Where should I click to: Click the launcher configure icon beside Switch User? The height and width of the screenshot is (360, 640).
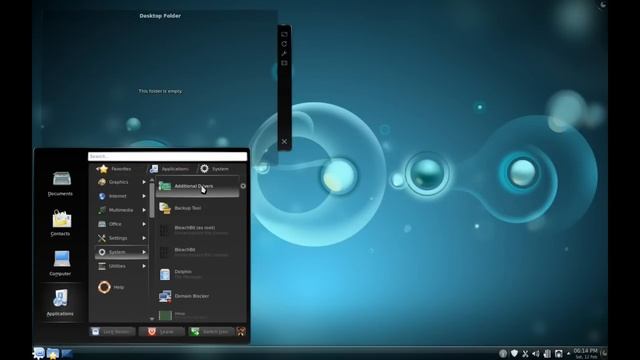[241, 331]
